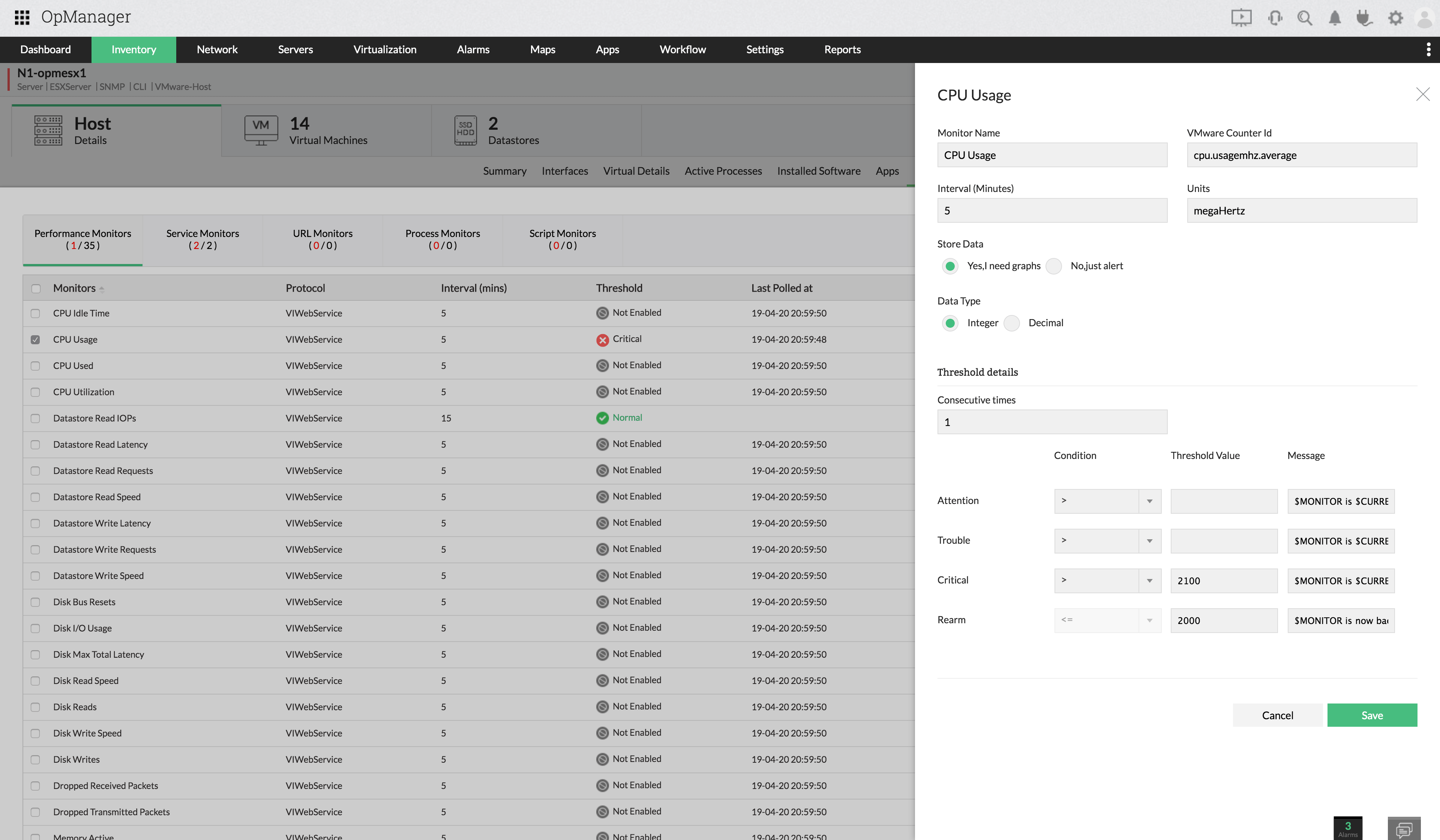Viewport: 1440px width, 840px height.
Task: Open the Alarms counter badge at bottom
Action: [1347, 829]
